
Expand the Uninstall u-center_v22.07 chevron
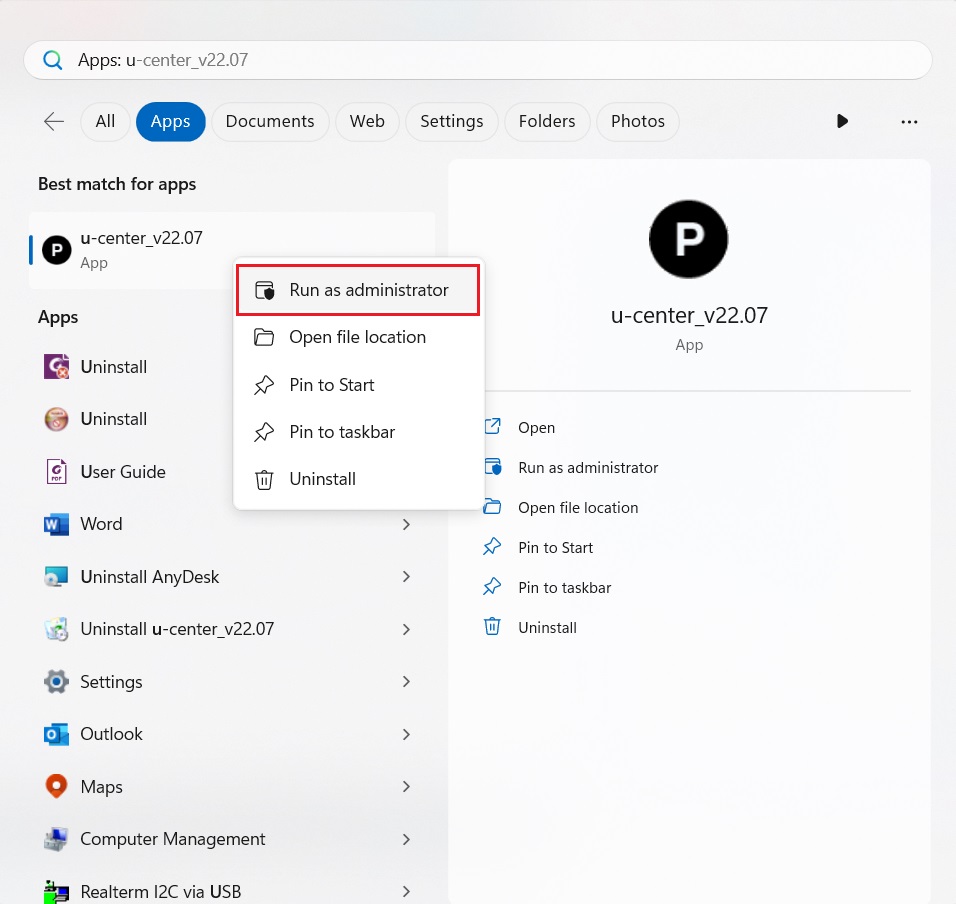coord(406,629)
